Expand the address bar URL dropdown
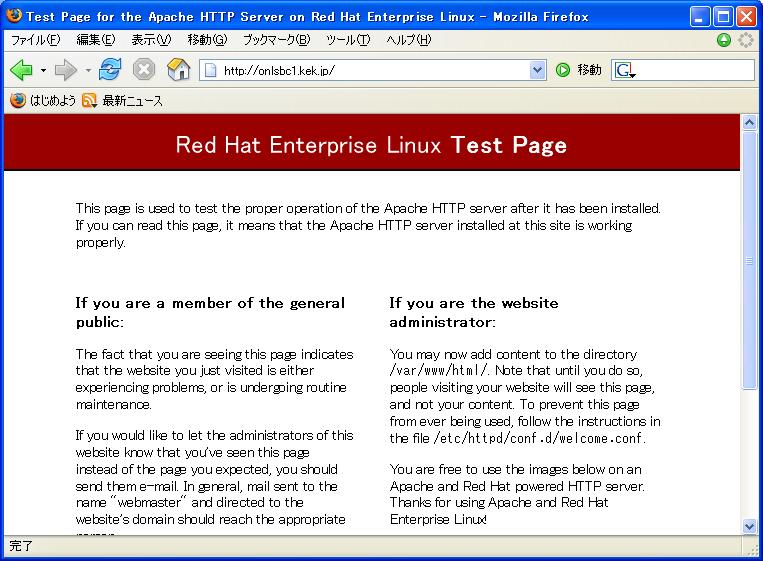The image size is (763, 561). pos(537,71)
